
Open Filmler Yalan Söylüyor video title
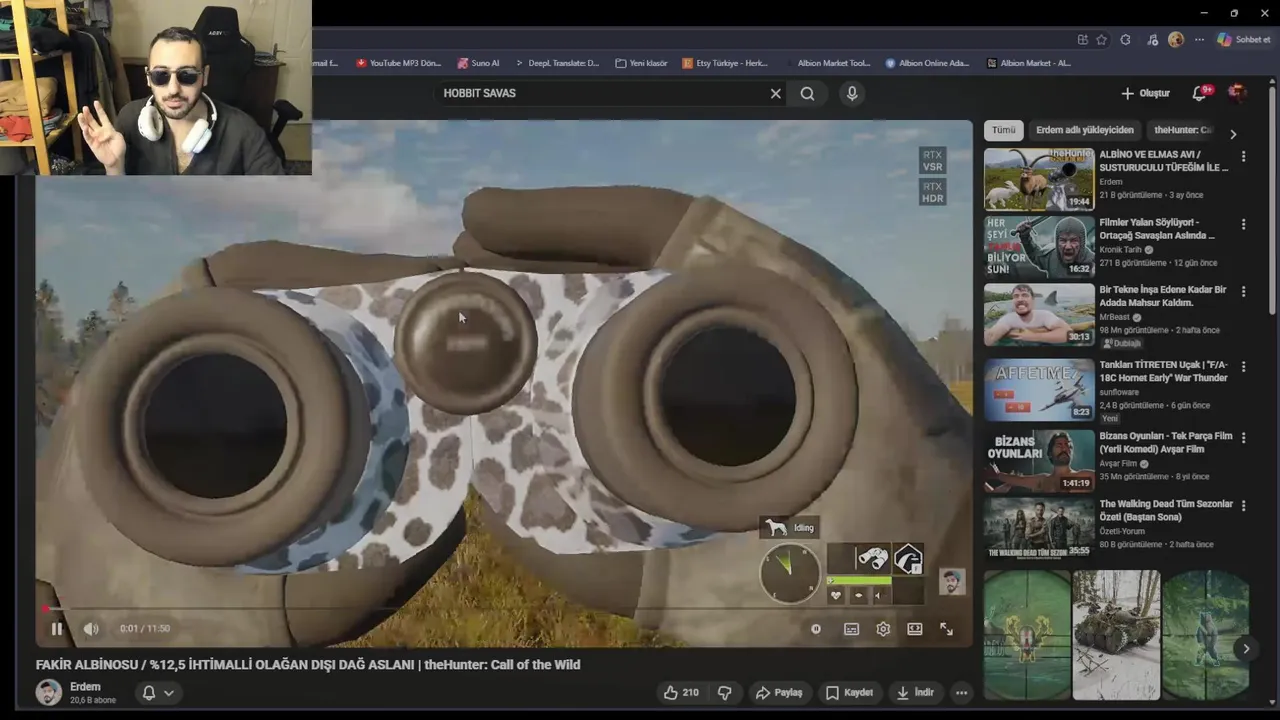[1157, 229]
